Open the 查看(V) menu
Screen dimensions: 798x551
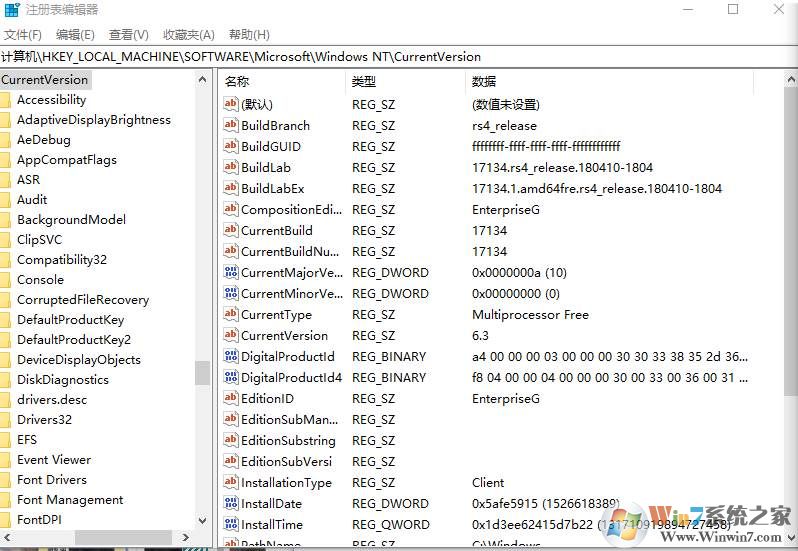tap(129, 35)
